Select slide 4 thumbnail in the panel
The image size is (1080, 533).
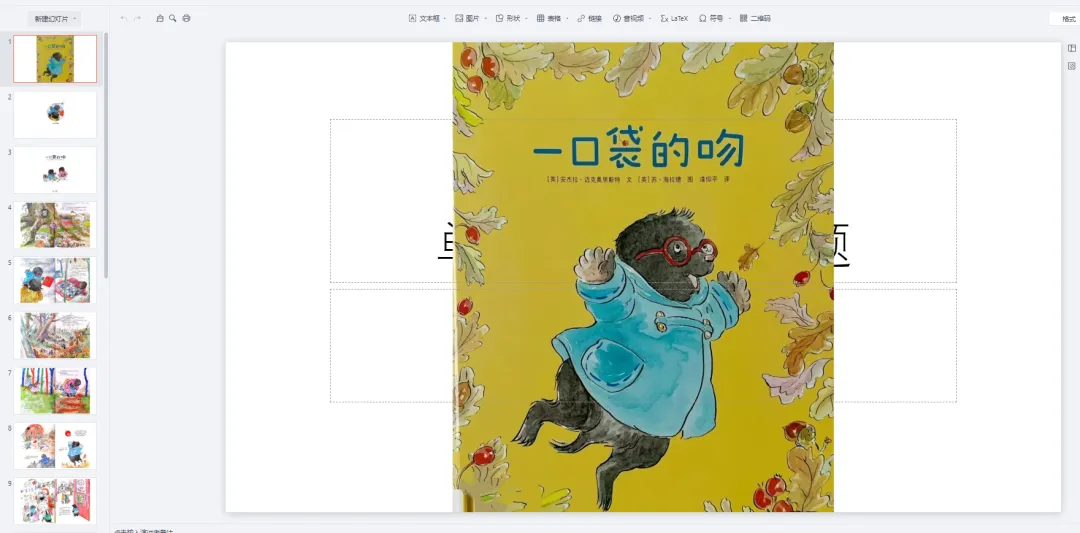[x=55, y=224]
